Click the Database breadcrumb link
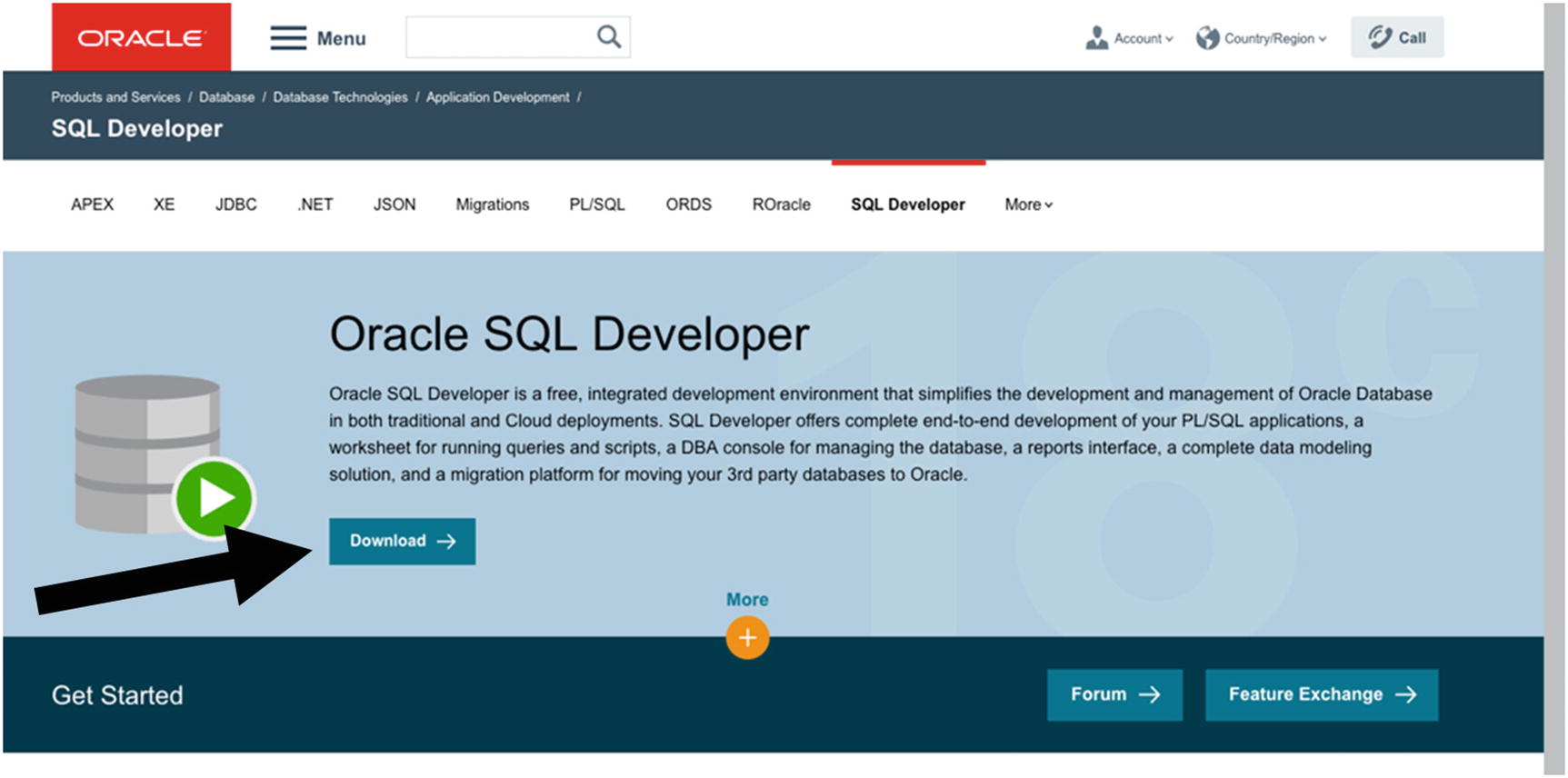Image resolution: width=1568 pixels, height=778 pixels. pyautogui.click(x=226, y=97)
